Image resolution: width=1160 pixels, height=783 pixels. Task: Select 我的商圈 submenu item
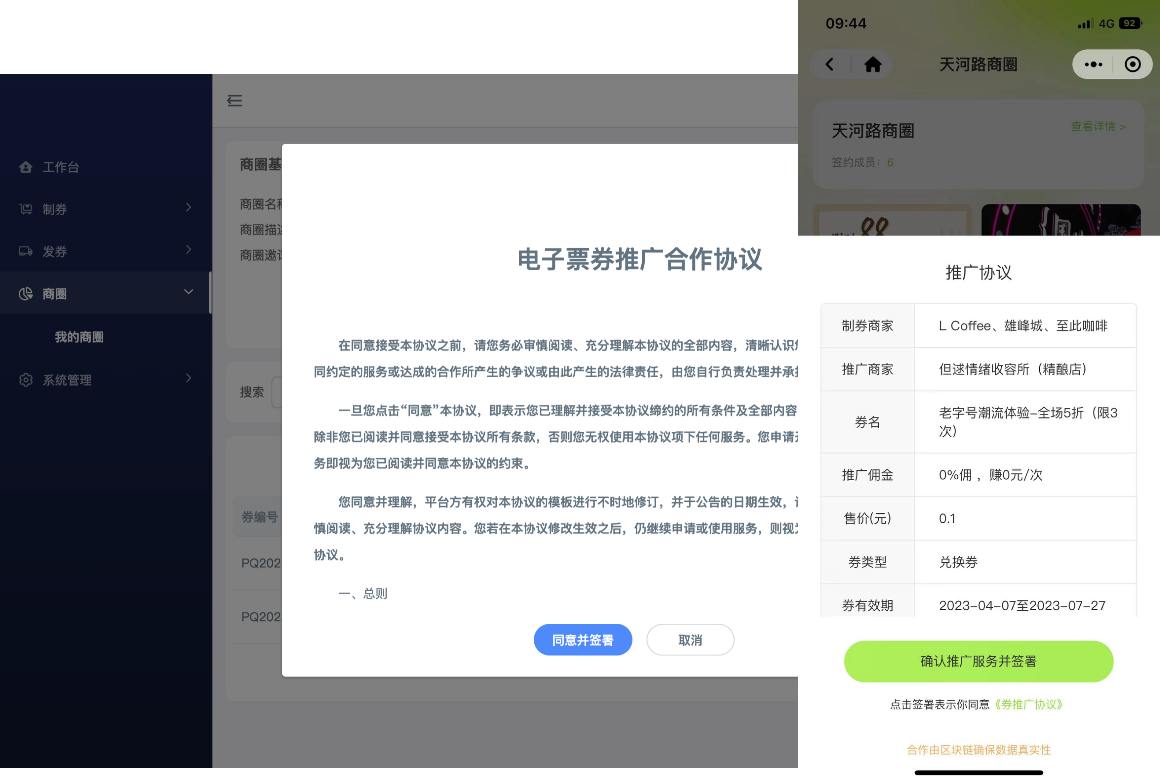79,337
